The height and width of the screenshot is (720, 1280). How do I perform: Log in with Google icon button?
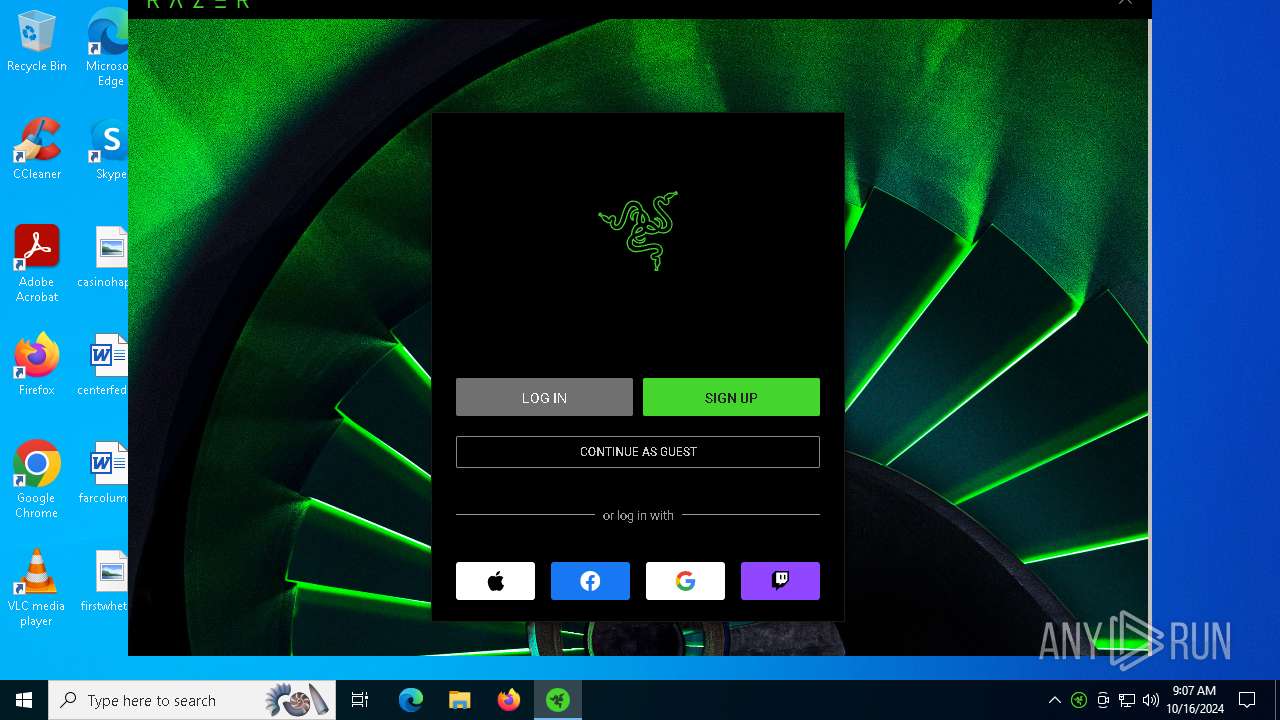pos(685,581)
